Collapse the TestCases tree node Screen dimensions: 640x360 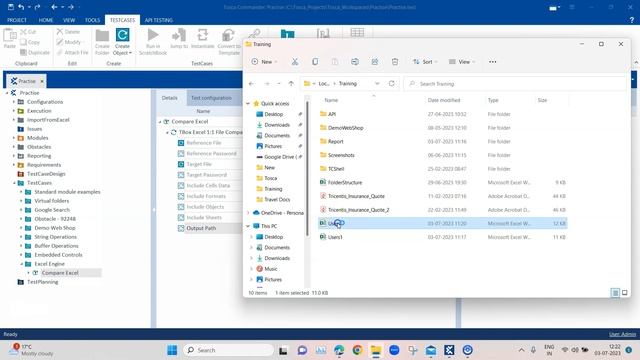coord(13,183)
